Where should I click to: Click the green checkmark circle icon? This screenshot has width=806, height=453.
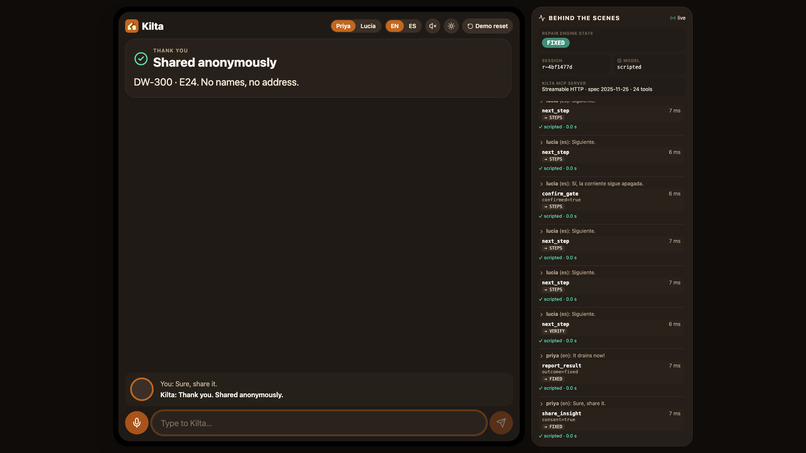coord(141,59)
